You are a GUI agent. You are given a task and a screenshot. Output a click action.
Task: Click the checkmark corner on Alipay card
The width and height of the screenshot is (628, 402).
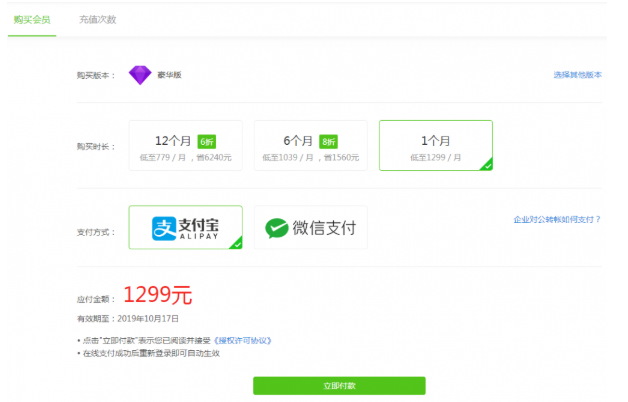tap(236, 242)
